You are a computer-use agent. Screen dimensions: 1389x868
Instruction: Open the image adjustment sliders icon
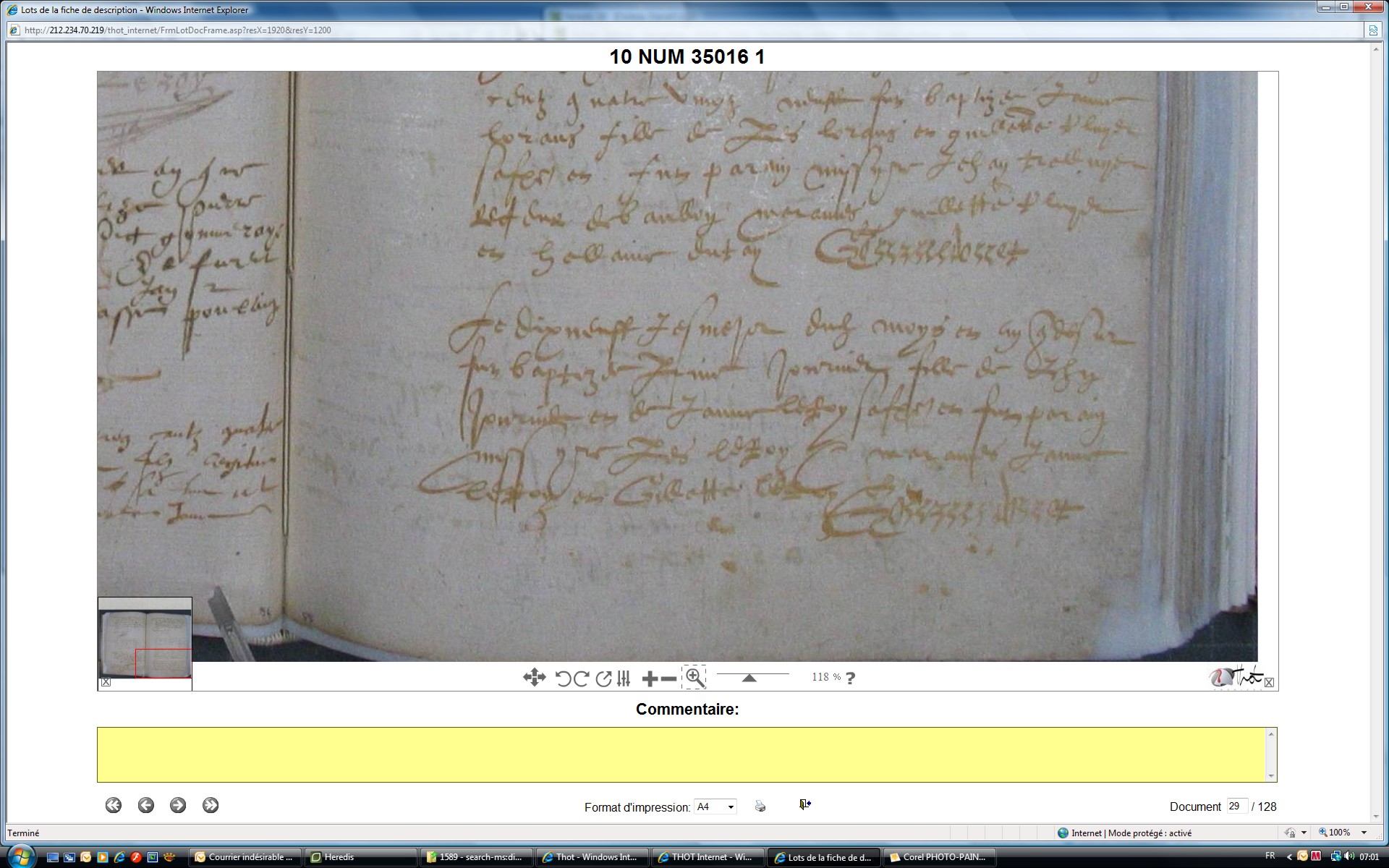click(x=624, y=678)
